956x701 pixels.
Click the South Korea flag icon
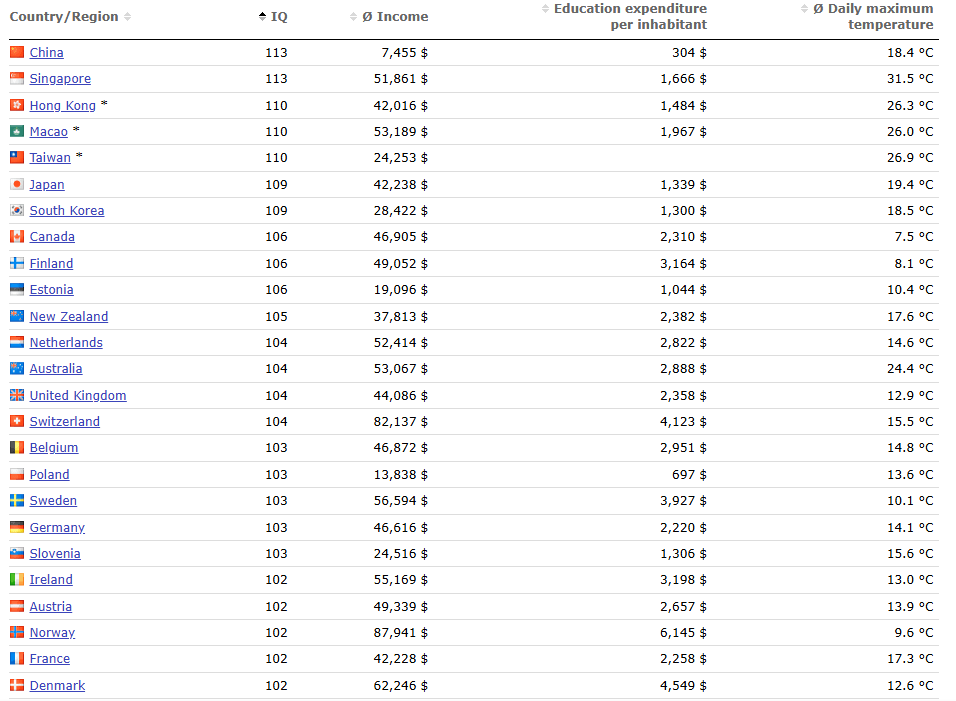[x=16, y=211]
